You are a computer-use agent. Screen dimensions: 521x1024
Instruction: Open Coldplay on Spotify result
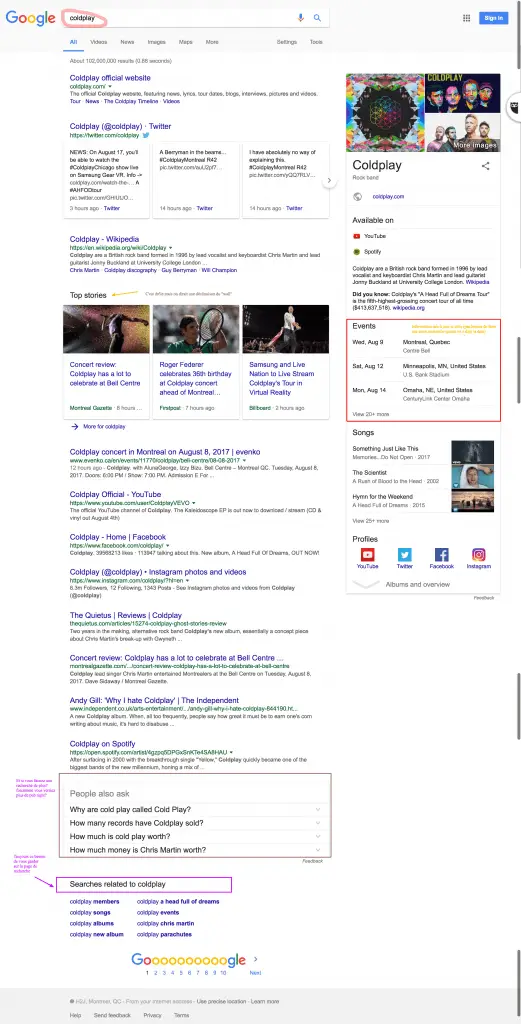[x=103, y=744]
